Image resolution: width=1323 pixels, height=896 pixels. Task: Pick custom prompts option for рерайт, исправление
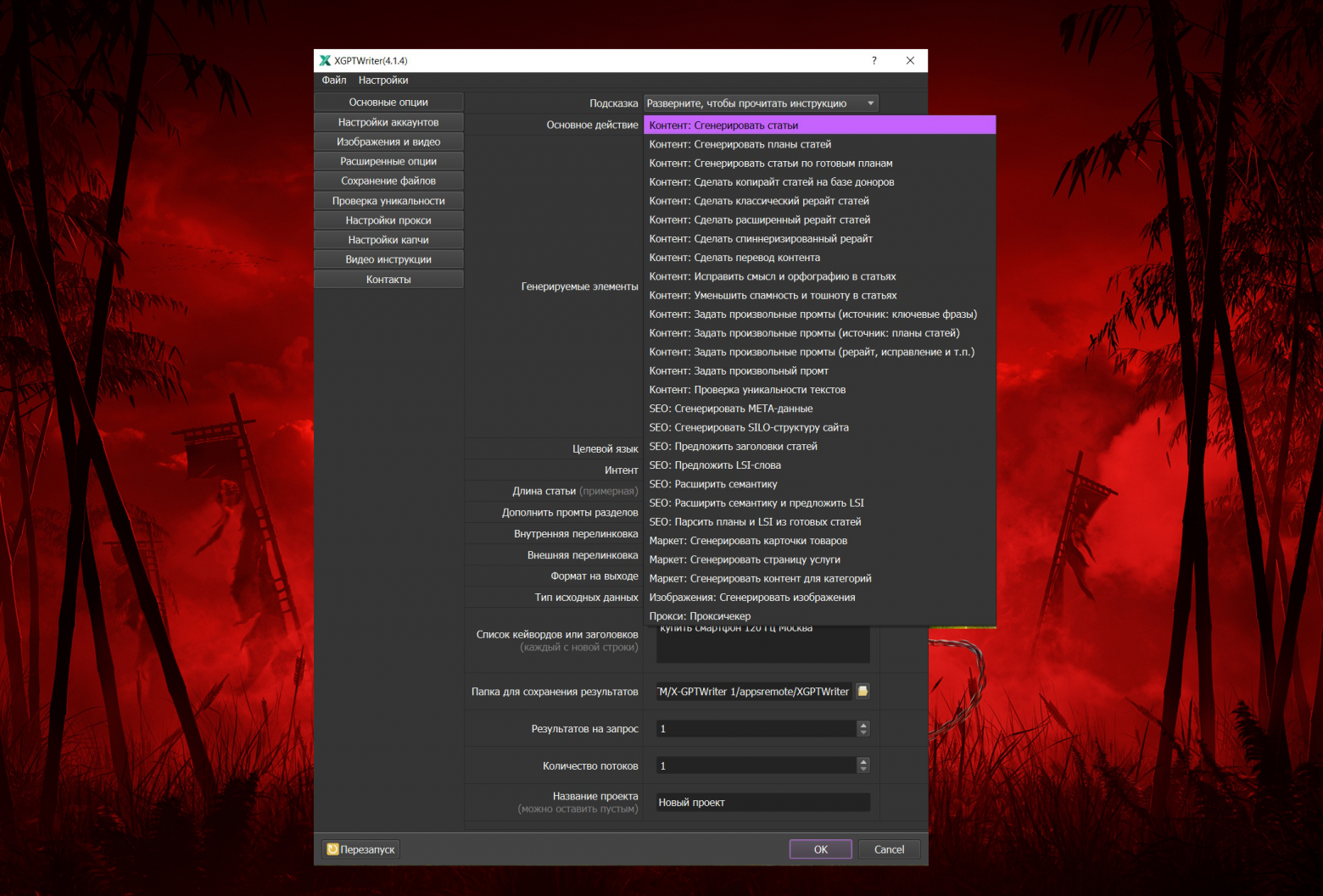[820, 352]
